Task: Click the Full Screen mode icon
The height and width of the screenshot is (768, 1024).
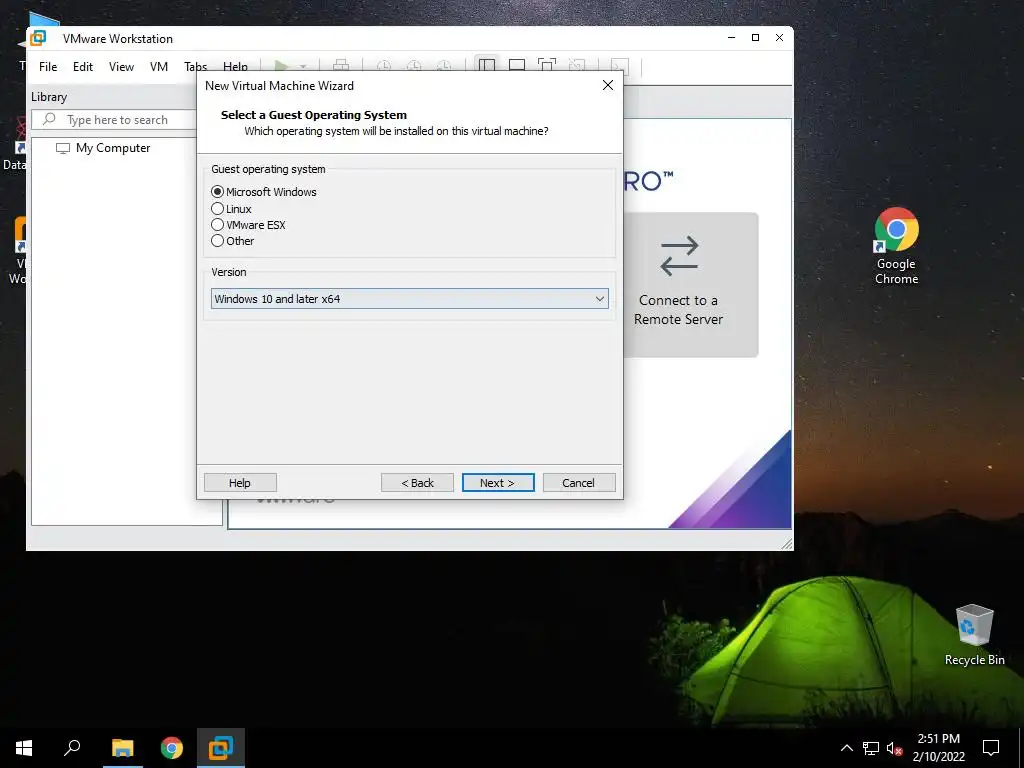Action: [547, 65]
